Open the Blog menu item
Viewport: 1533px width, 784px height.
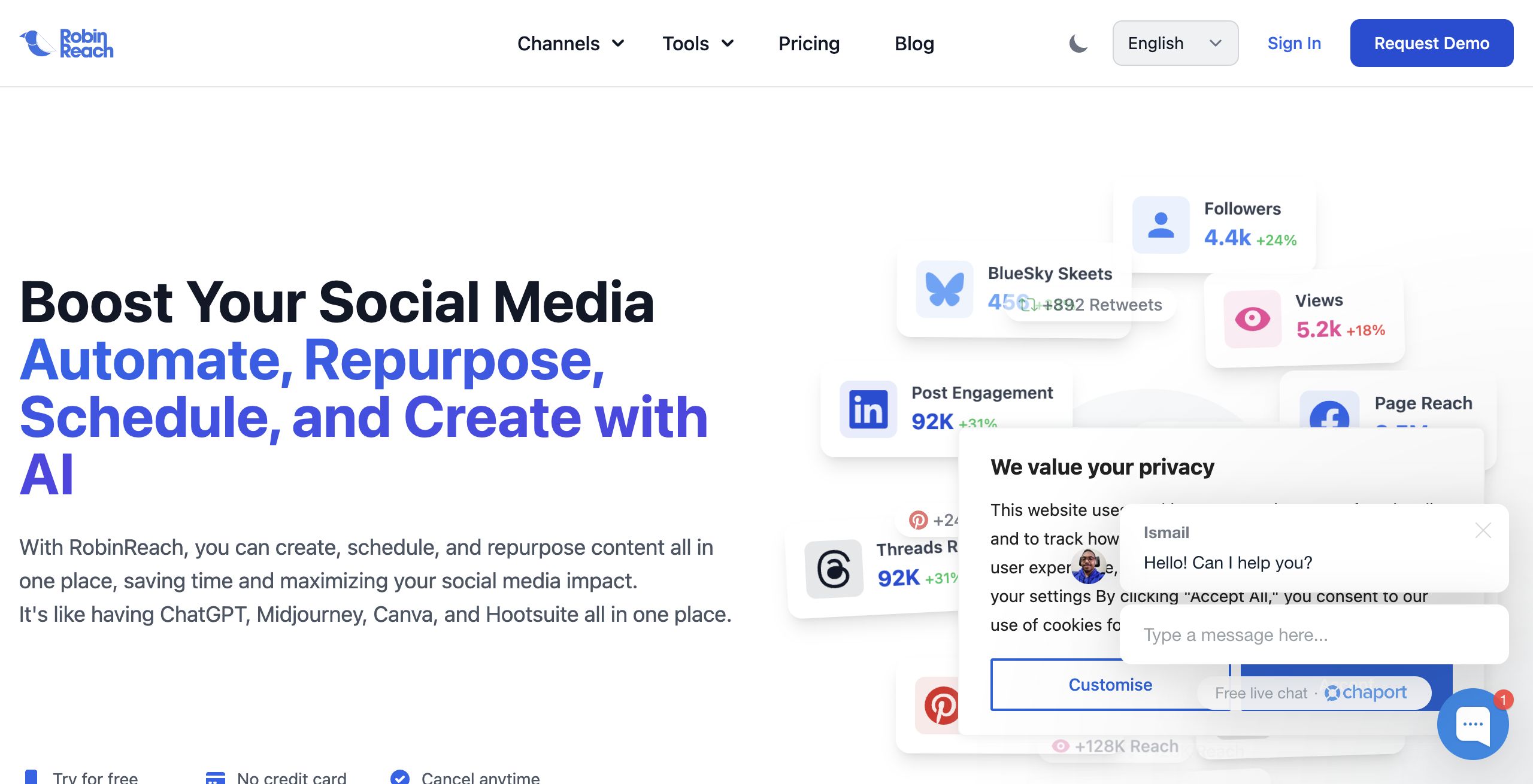[x=914, y=43]
